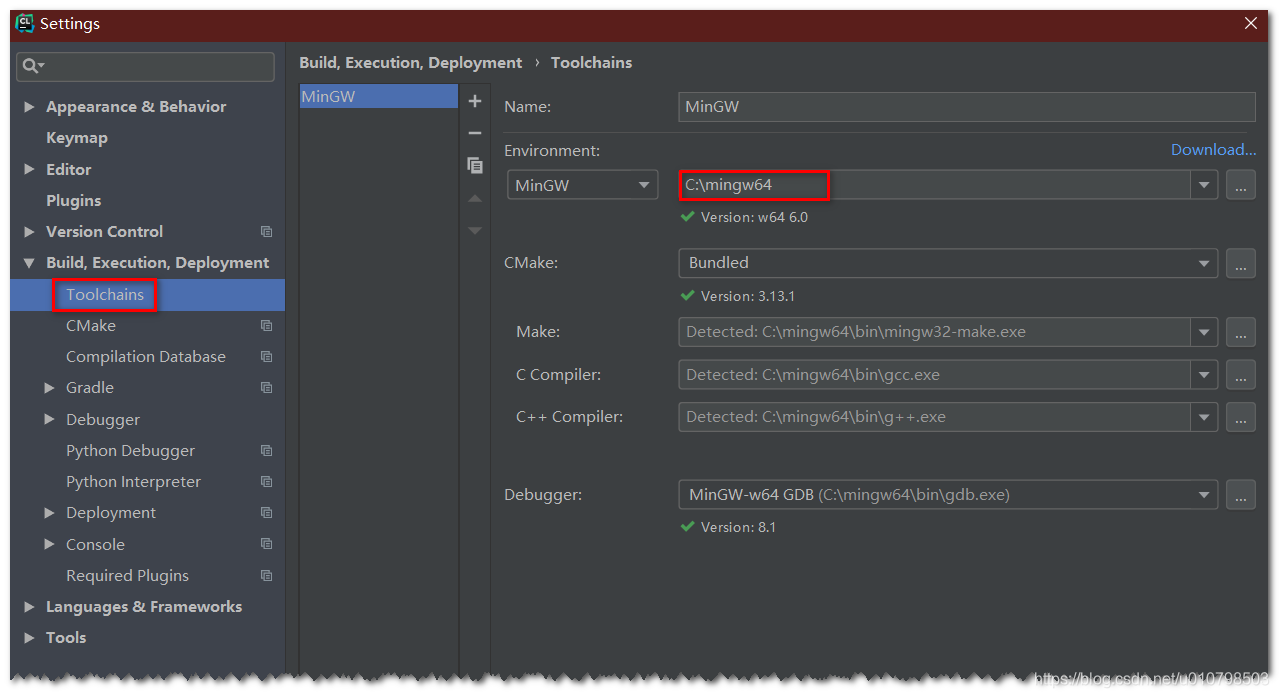The height and width of the screenshot is (698, 1279).
Task: Open the Make path dropdown arrow
Action: click(1204, 332)
